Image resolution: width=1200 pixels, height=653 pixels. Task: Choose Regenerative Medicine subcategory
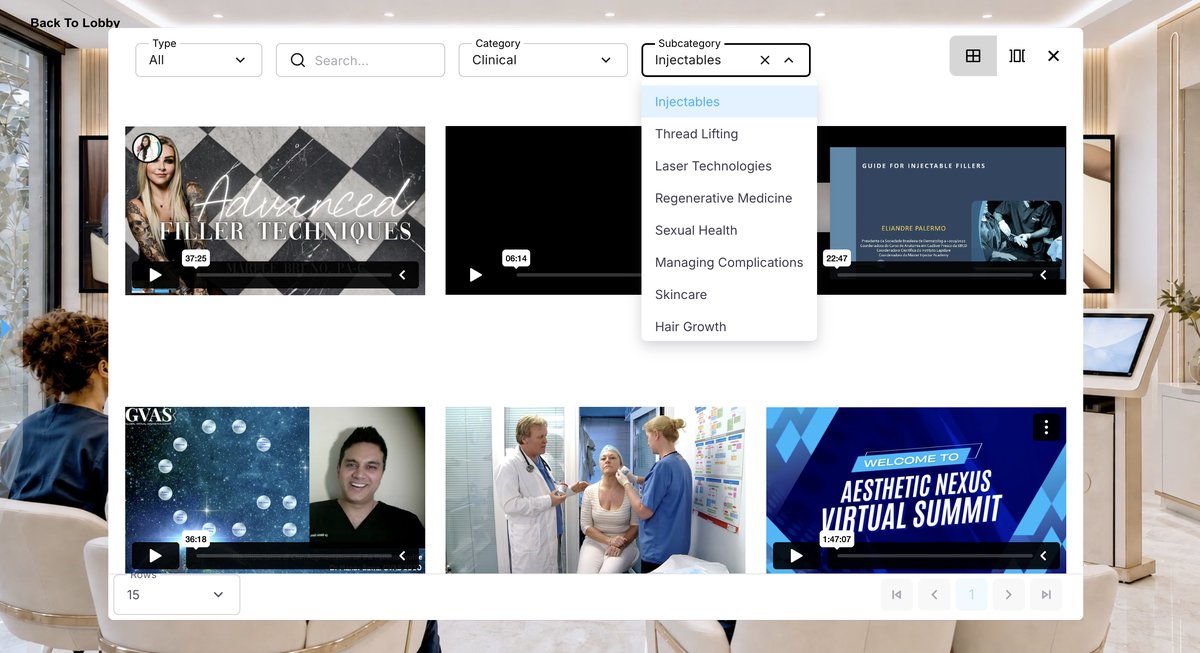(729, 198)
